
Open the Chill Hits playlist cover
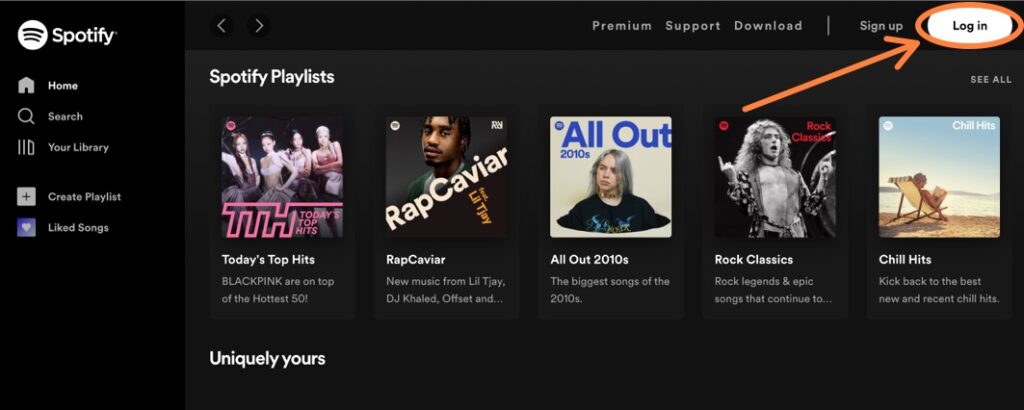939,177
